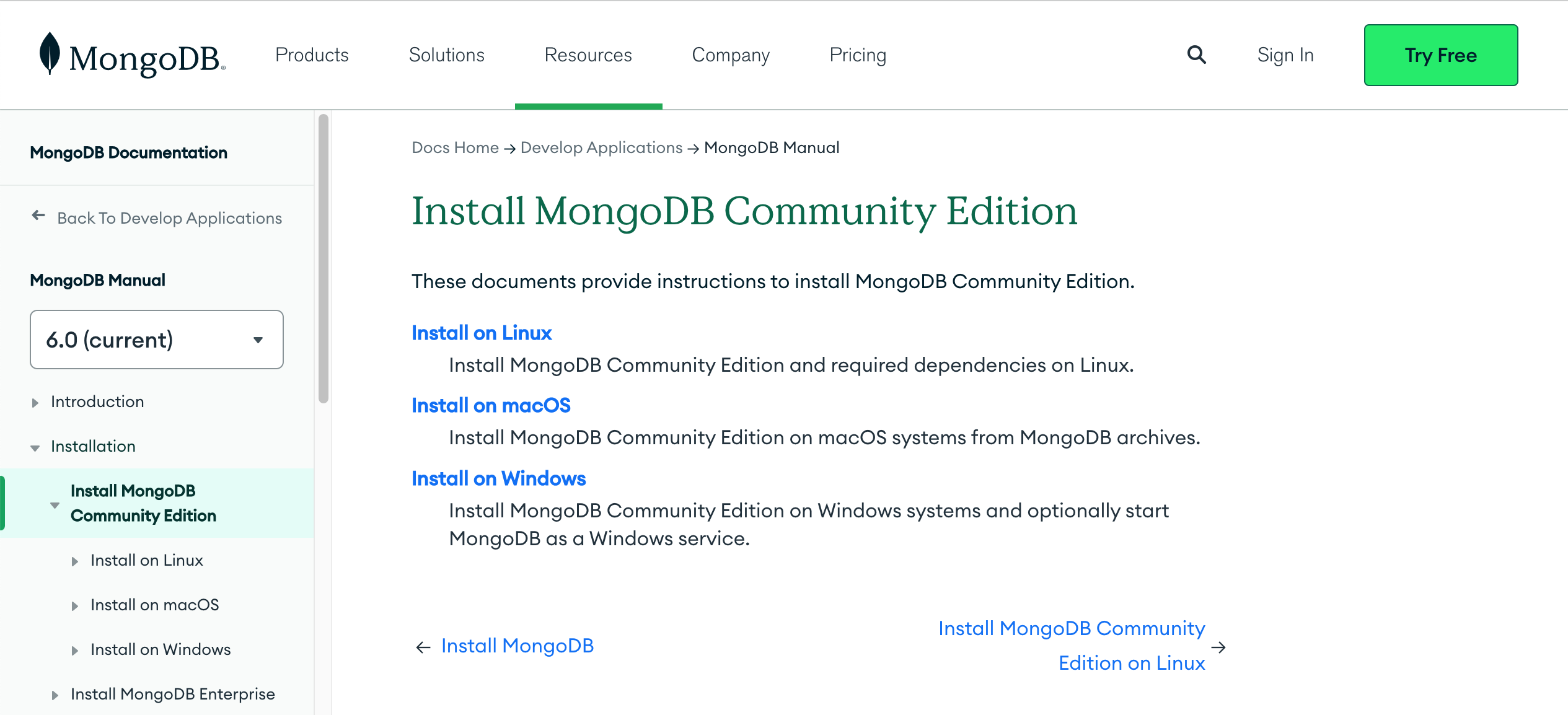This screenshot has height=715, width=1568.
Task: Click the left arrow before Install MongoDB
Action: pyautogui.click(x=423, y=647)
